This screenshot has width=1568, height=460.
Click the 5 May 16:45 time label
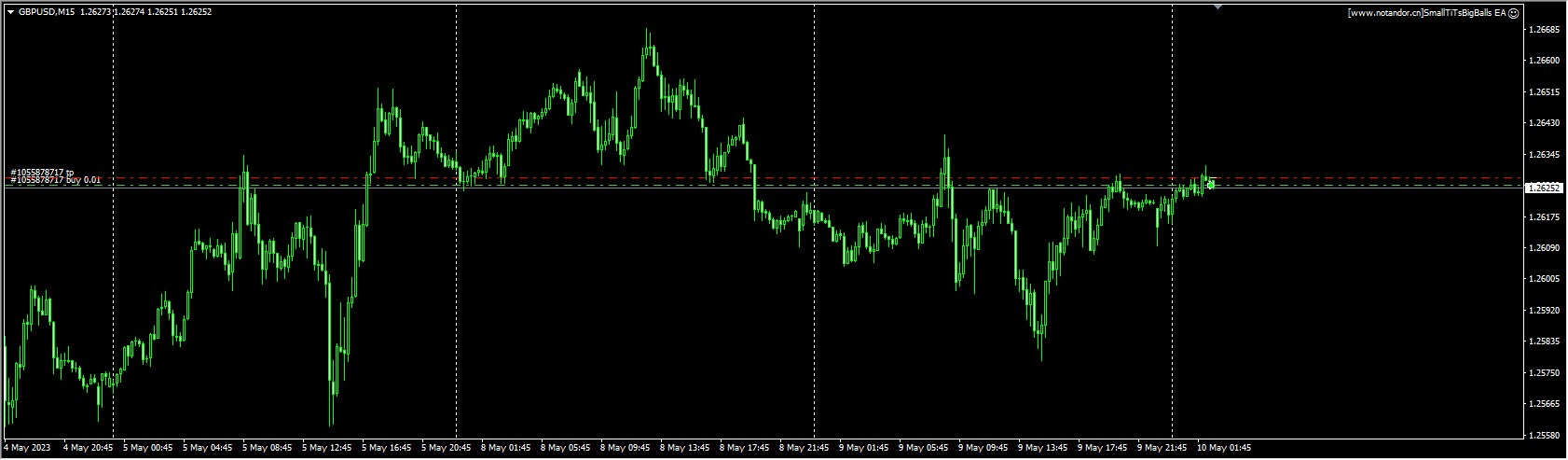click(x=386, y=449)
